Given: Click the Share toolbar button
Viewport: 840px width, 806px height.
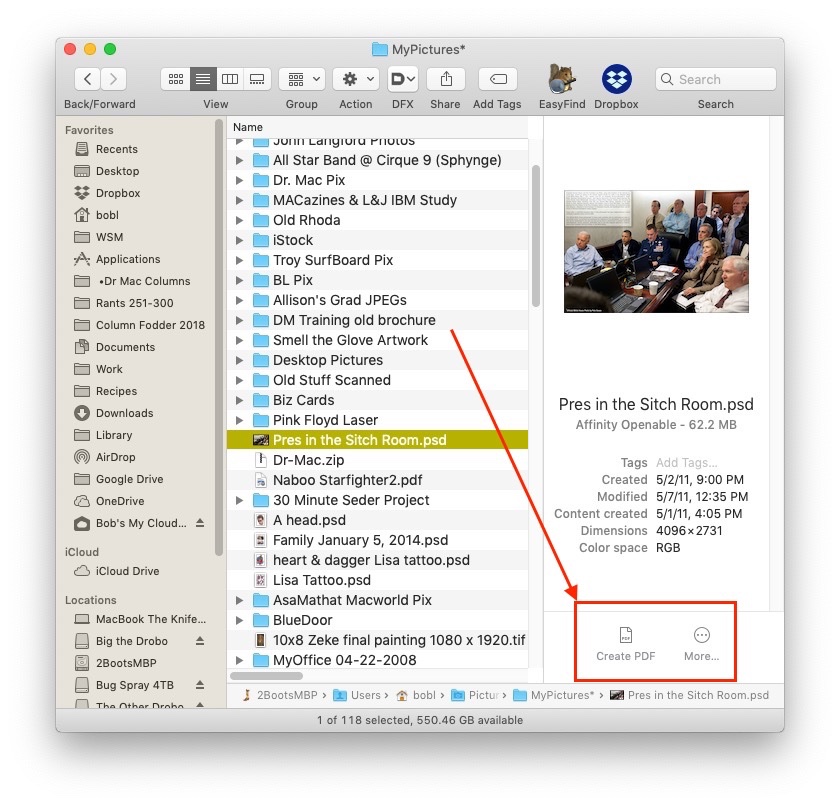Looking at the screenshot, I should pyautogui.click(x=445, y=79).
